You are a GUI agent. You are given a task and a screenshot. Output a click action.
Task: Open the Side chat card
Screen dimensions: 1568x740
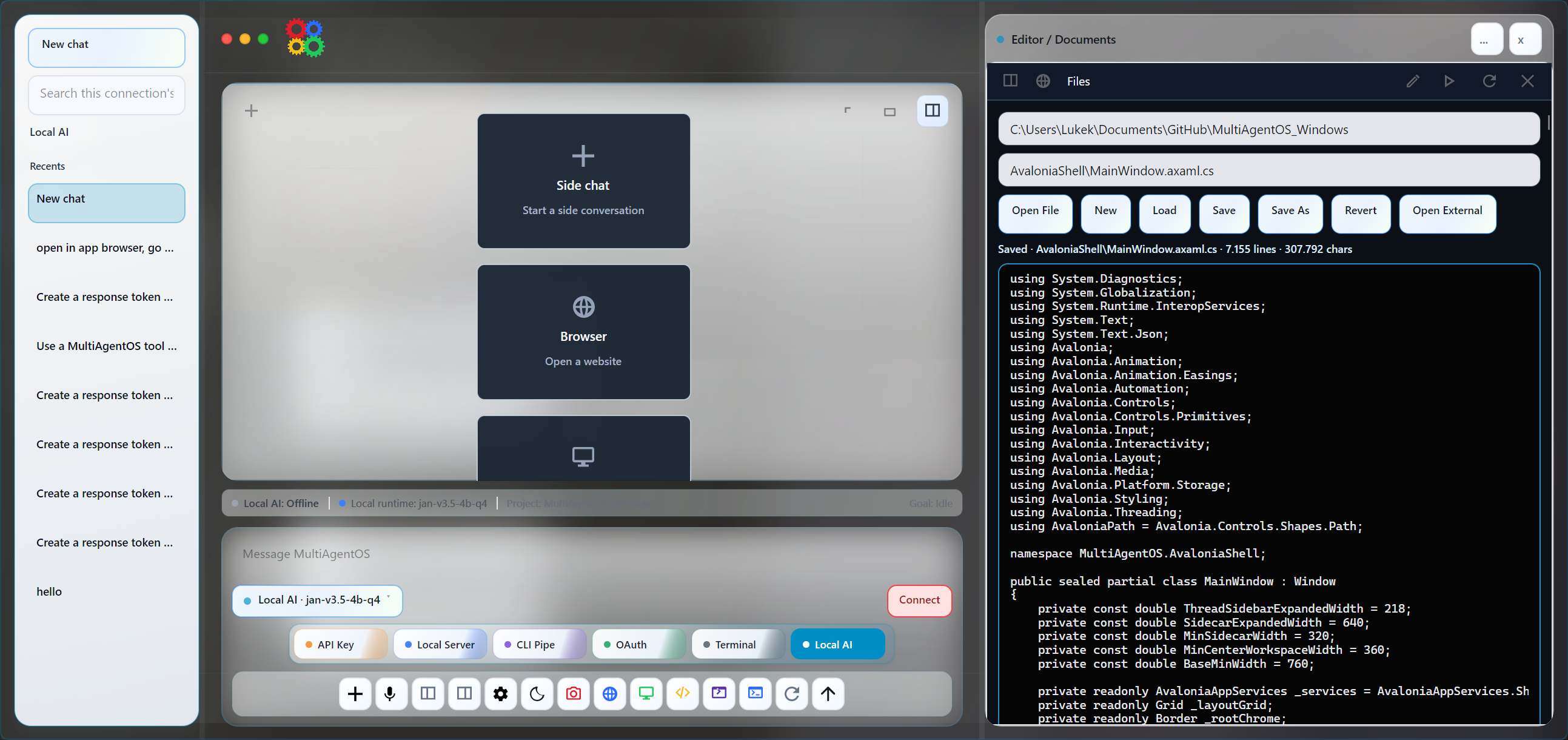pos(583,181)
